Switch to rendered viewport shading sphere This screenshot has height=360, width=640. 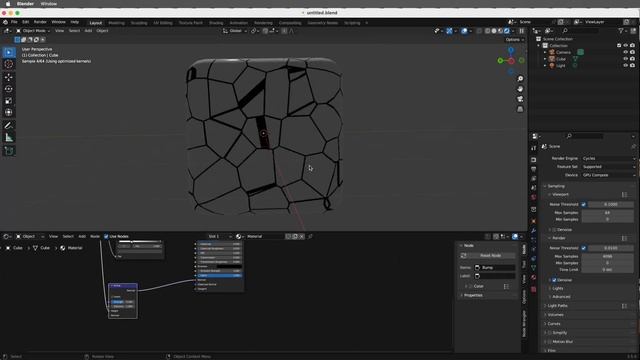point(507,31)
